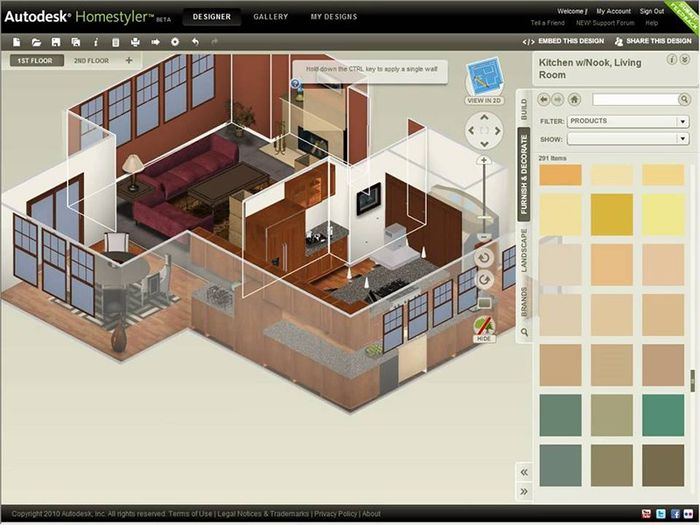The image size is (700, 525).
Task: Open Terms of Use link
Action: 193,514
